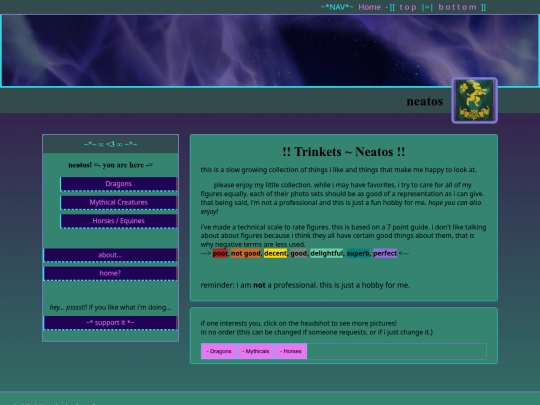Open Horses / Equines in the sidebar

pos(118,221)
